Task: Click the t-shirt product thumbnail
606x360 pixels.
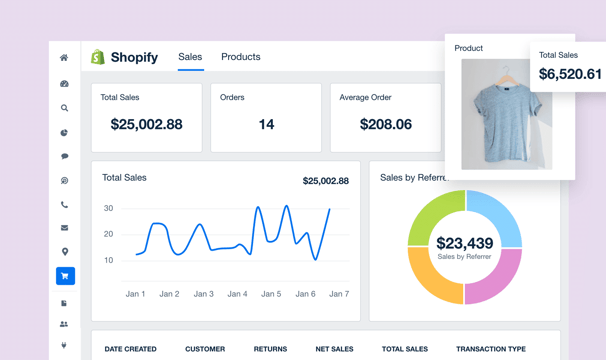Action: tap(506, 114)
